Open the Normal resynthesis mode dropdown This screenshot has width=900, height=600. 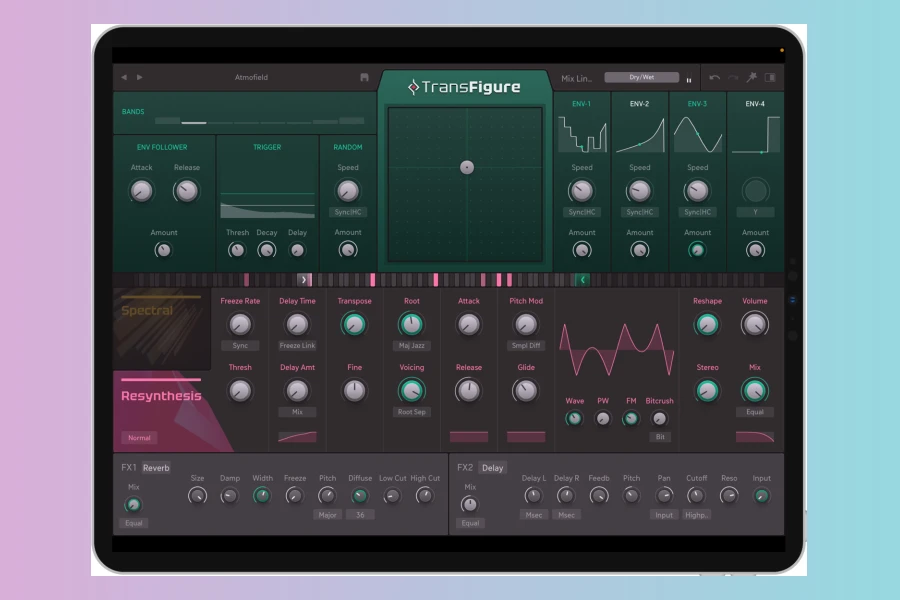coord(139,438)
